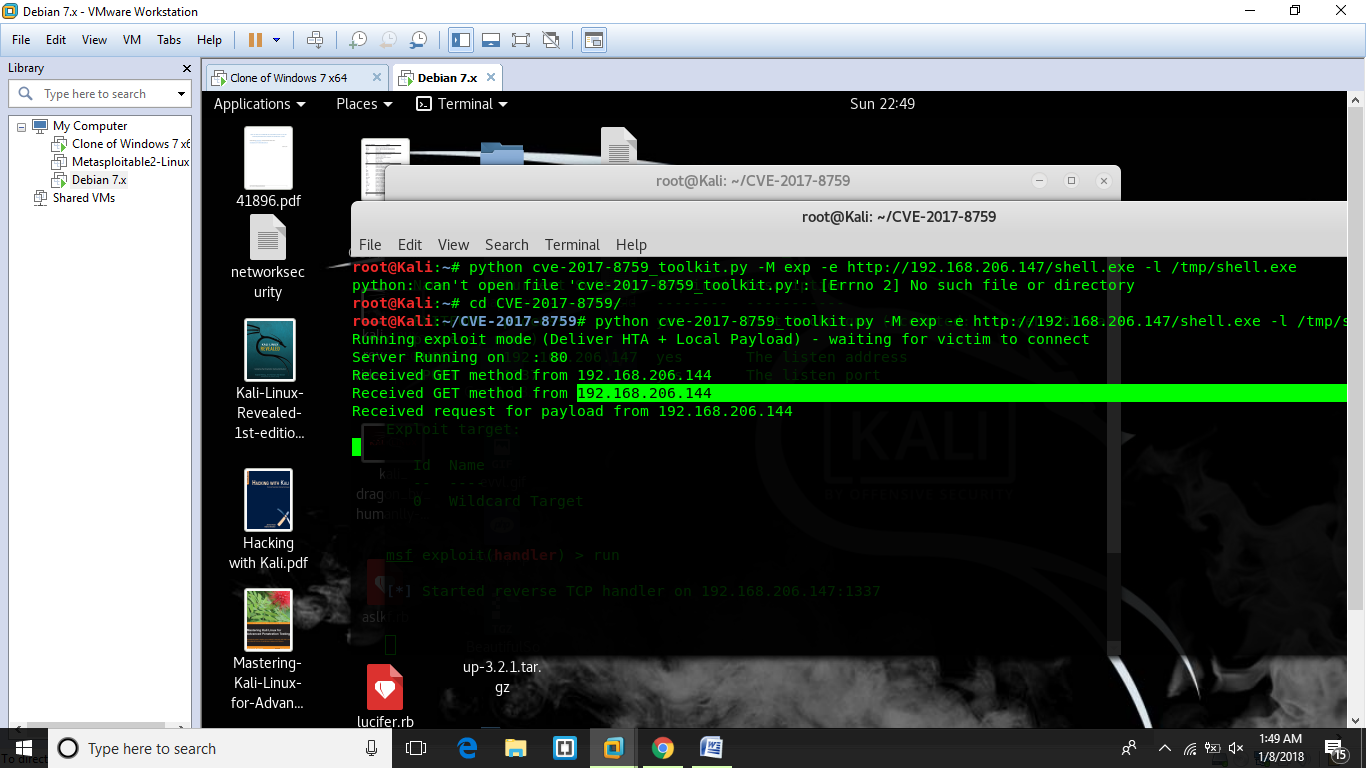Viewport: 1366px width, 768px height.
Task: Close the Library panel
Action: click(186, 68)
